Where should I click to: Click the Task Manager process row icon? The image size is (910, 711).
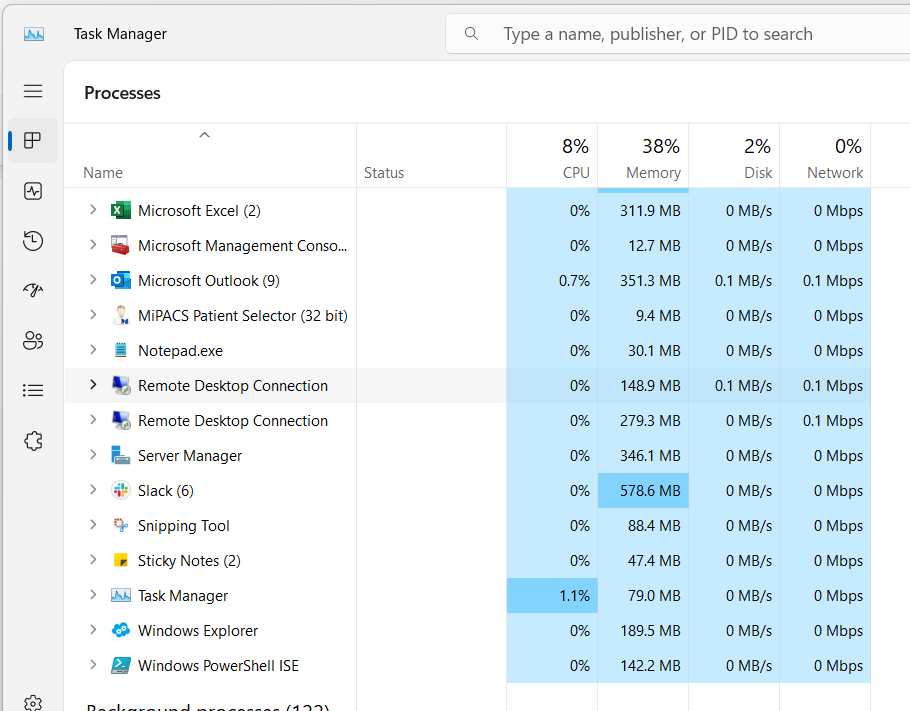pos(121,595)
